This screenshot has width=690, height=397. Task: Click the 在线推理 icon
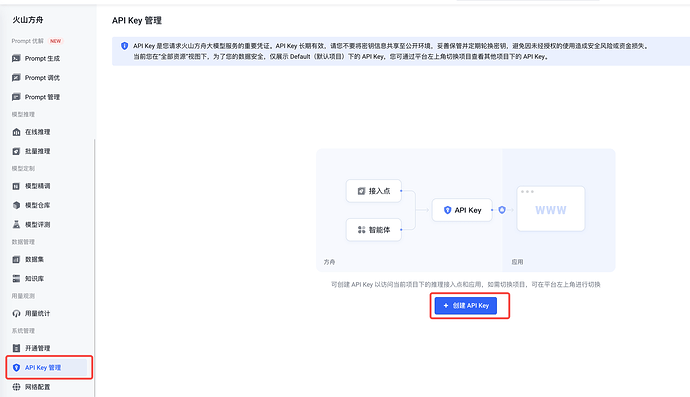tap(16, 132)
